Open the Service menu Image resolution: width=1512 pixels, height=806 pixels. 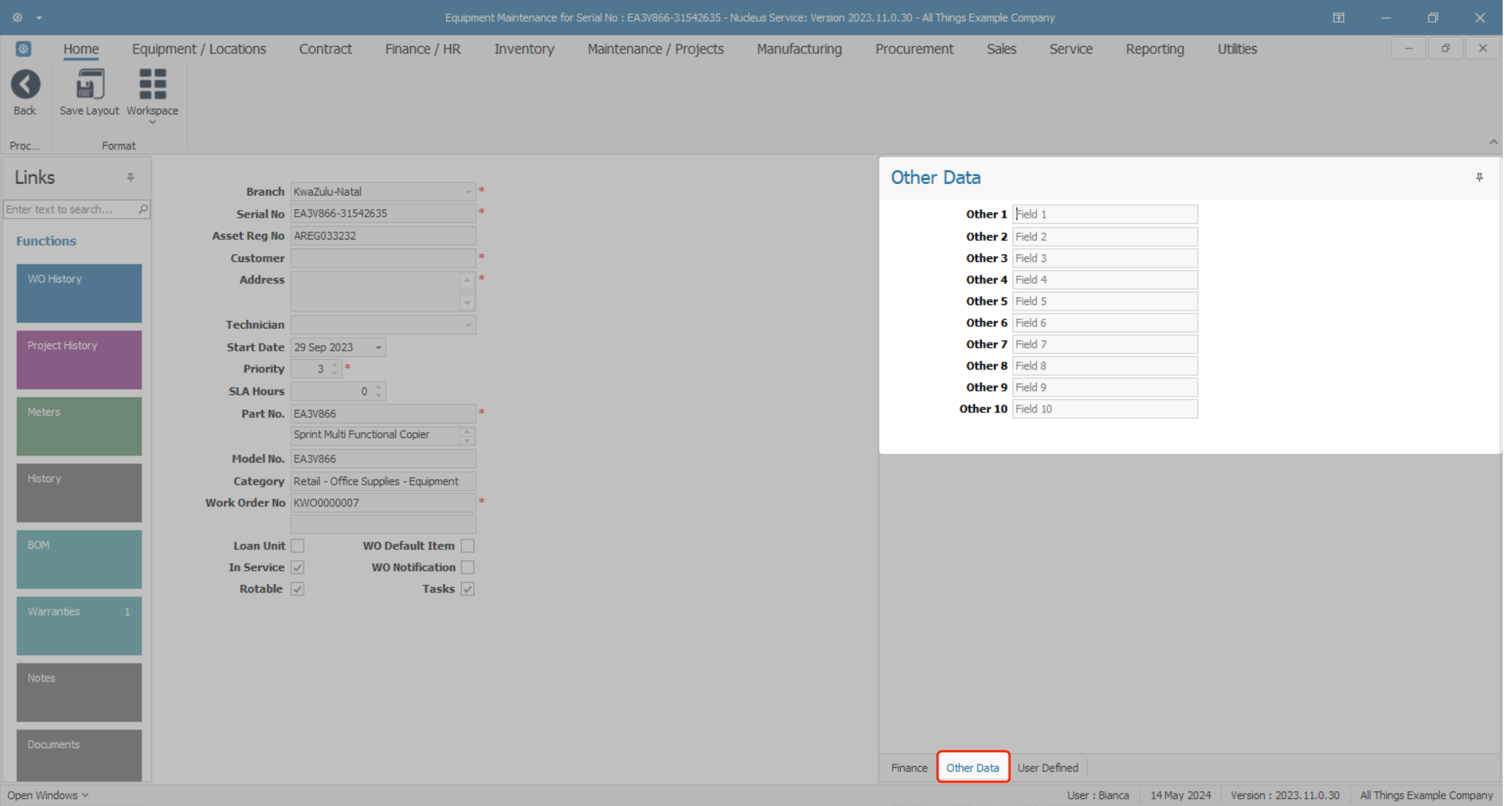click(1071, 49)
